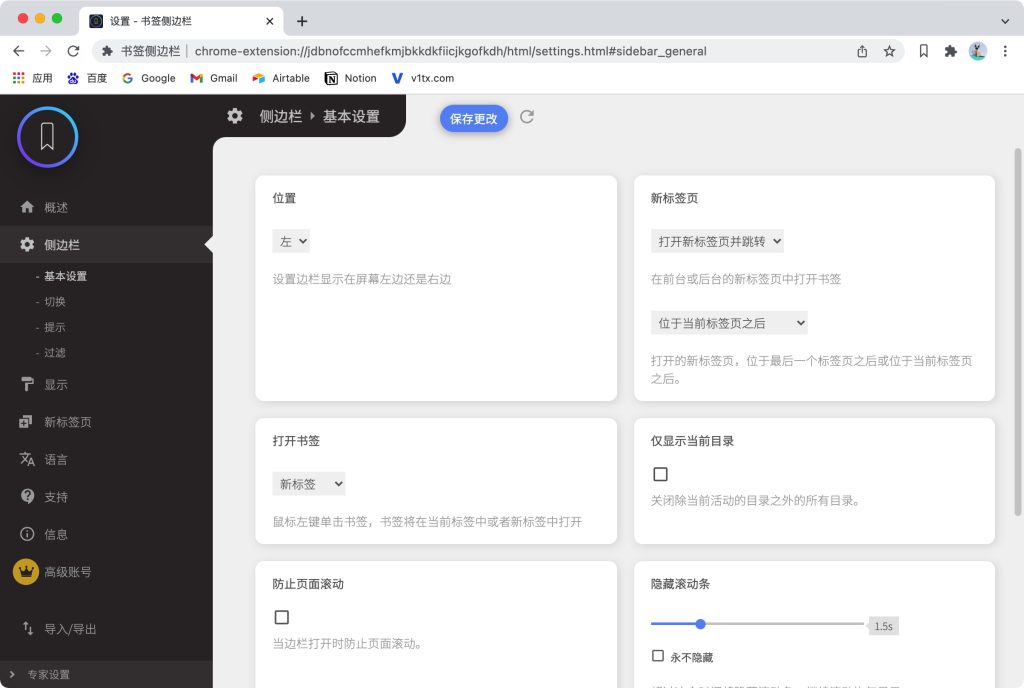Click the browser forward arrow
The width and height of the screenshot is (1024, 688).
(46, 51)
